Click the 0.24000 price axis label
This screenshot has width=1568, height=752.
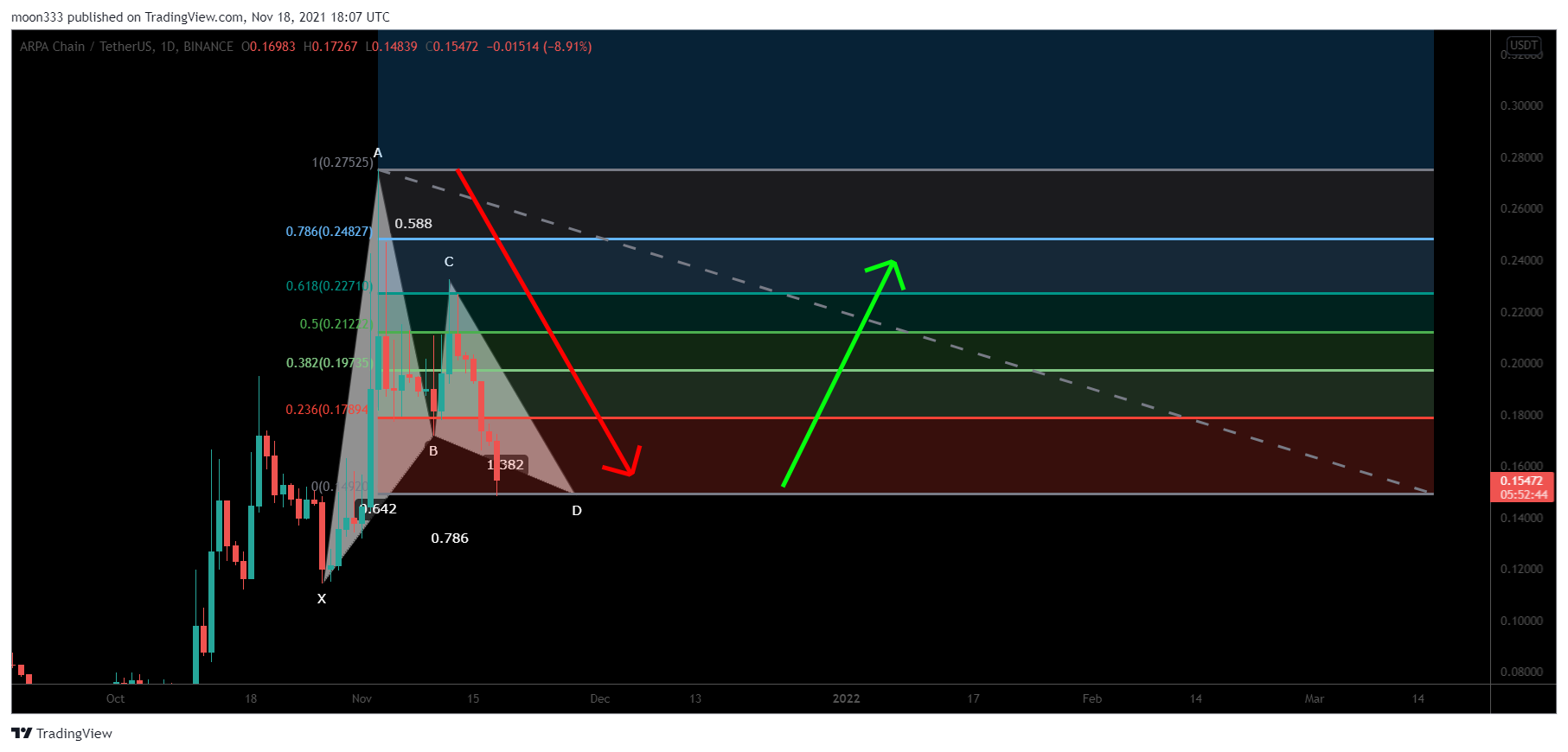point(1521,260)
